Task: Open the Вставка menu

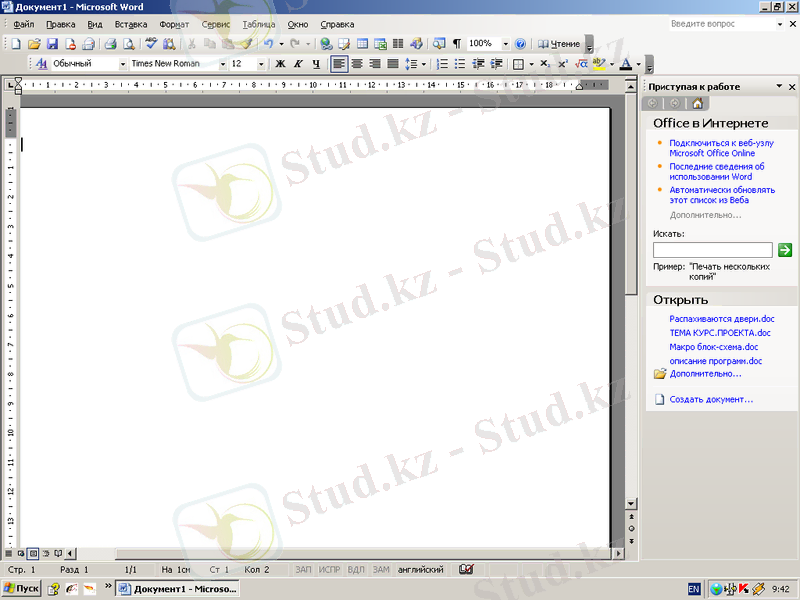Action: 130,23
